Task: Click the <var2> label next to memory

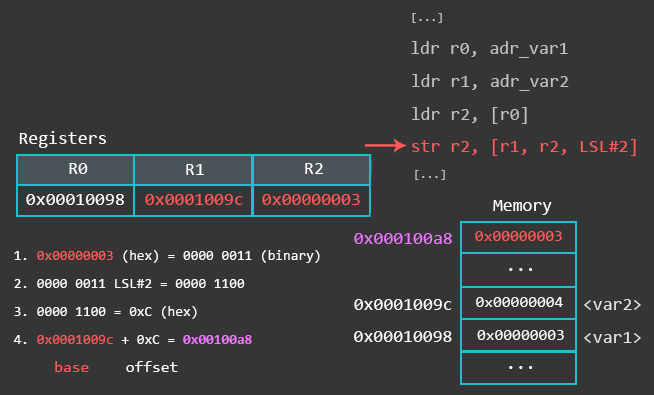Action: (x=612, y=305)
